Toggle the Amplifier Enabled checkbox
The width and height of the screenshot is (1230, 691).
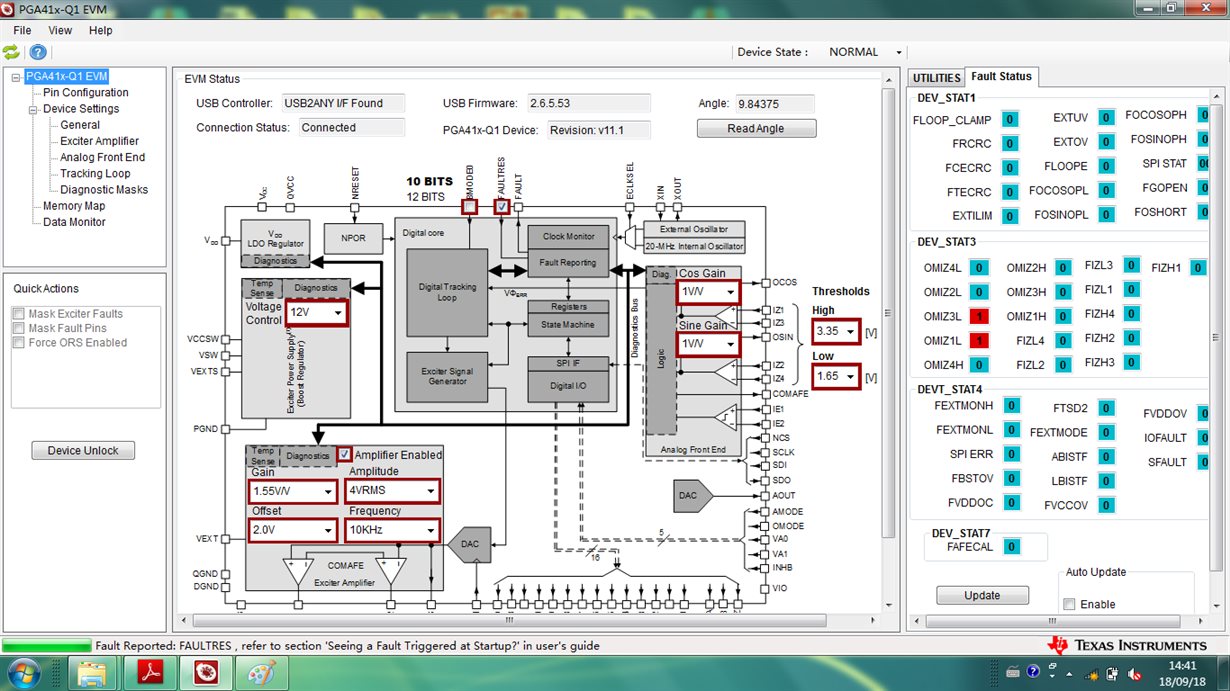click(x=344, y=454)
